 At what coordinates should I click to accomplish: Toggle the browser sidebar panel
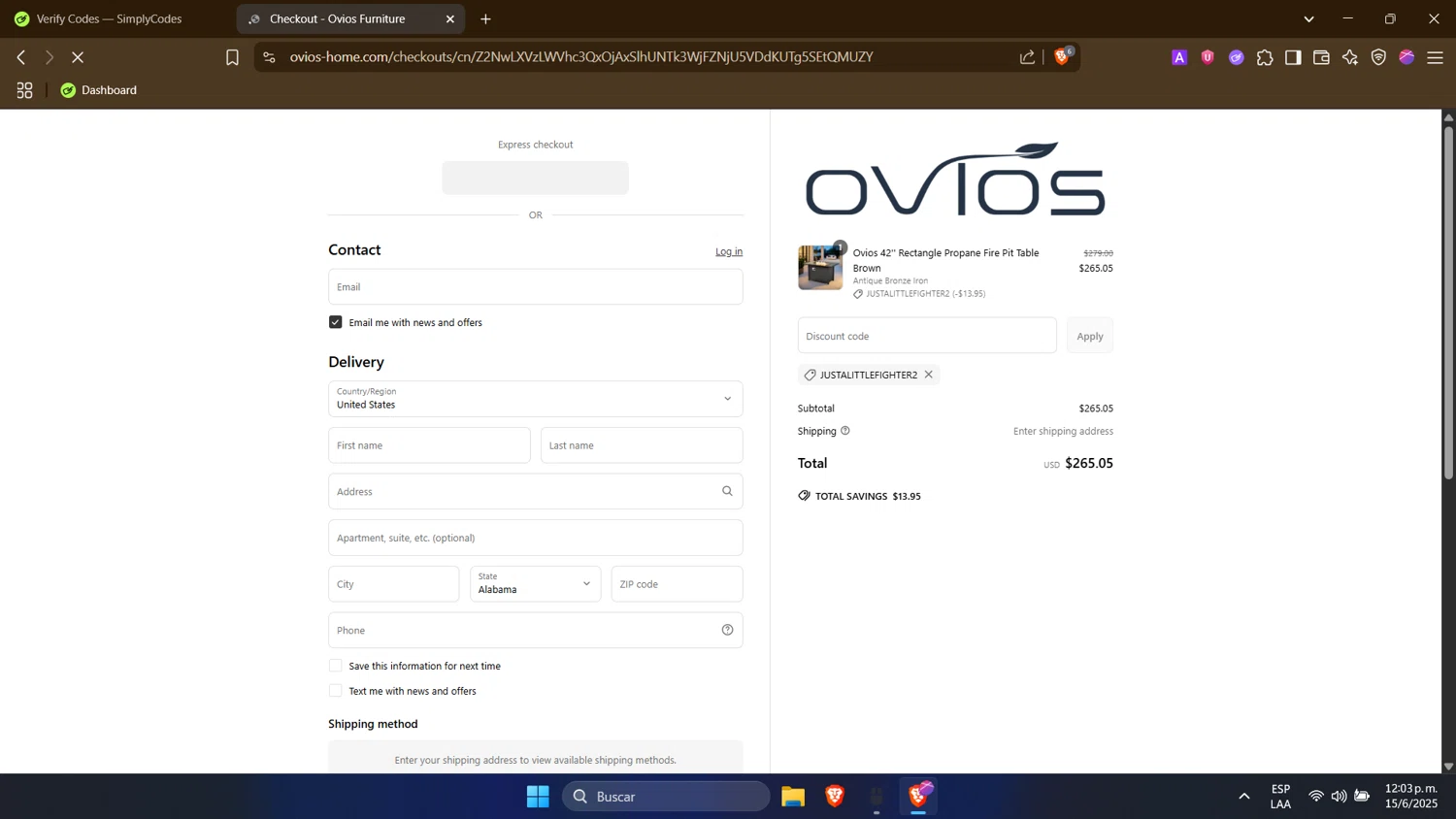1293,58
